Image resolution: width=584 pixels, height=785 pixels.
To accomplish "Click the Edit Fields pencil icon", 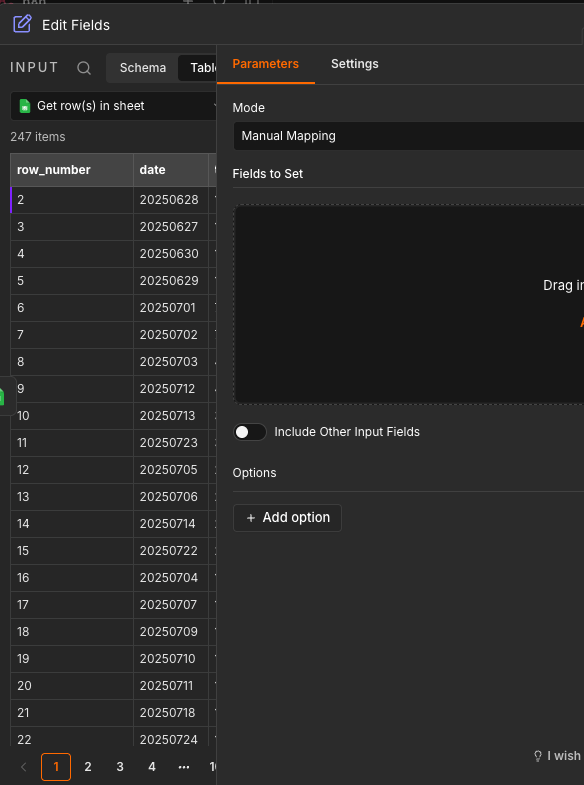I will coord(22,24).
